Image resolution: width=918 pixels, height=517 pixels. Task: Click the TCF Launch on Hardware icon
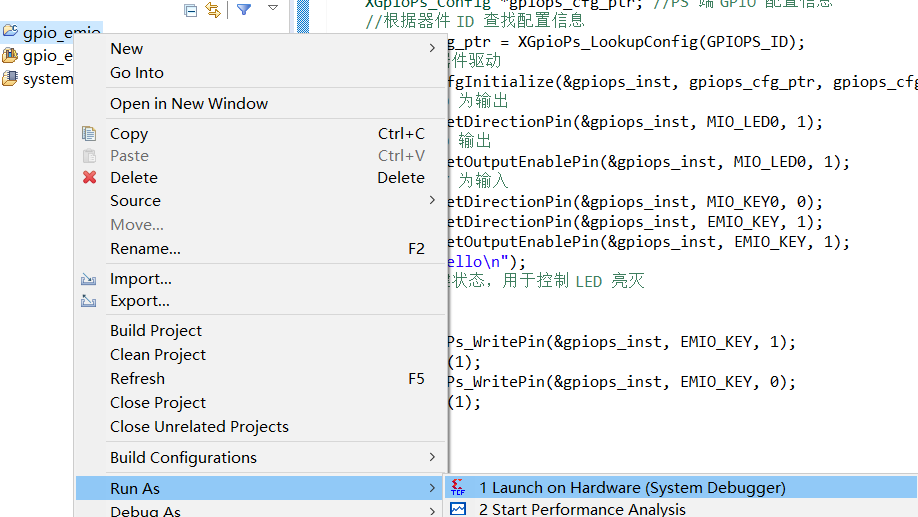(x=458, y=487)
